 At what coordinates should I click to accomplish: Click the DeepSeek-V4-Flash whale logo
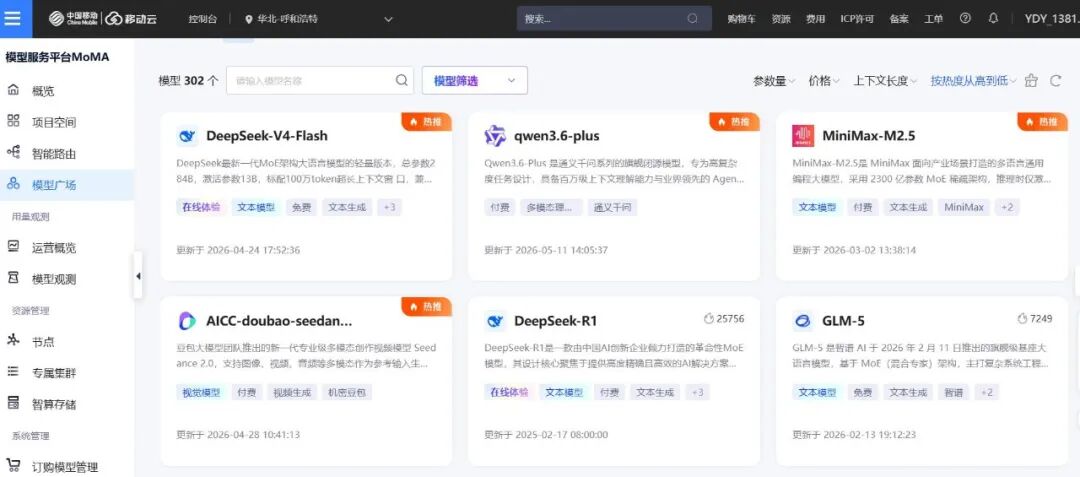(187, 136)
